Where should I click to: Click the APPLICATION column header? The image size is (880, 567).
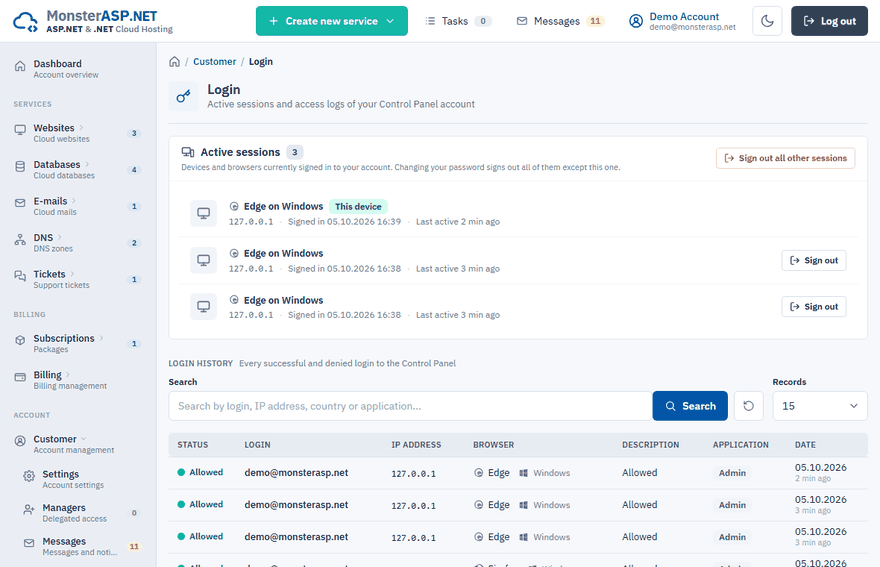741,445
